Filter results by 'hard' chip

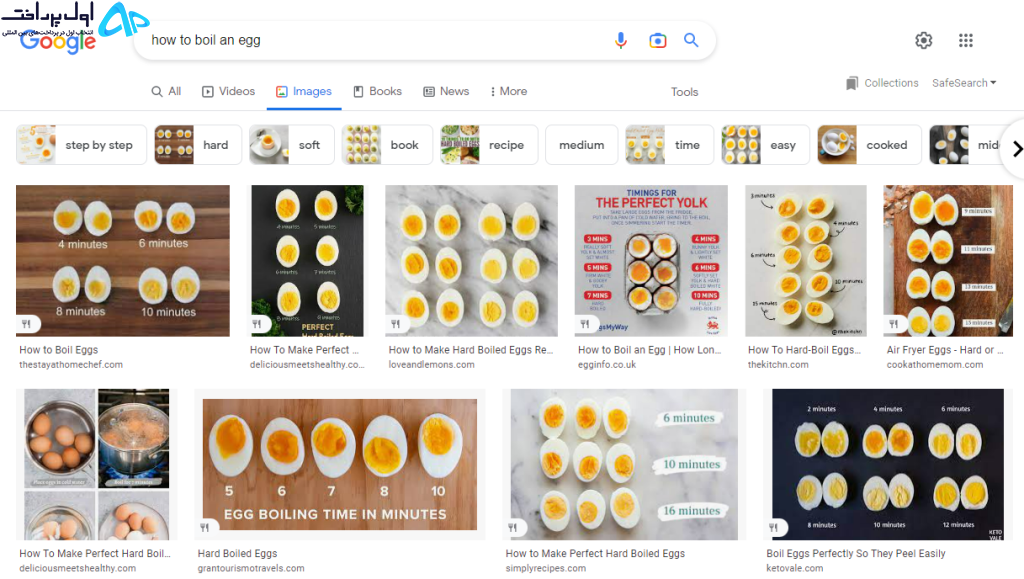point(198,145)
